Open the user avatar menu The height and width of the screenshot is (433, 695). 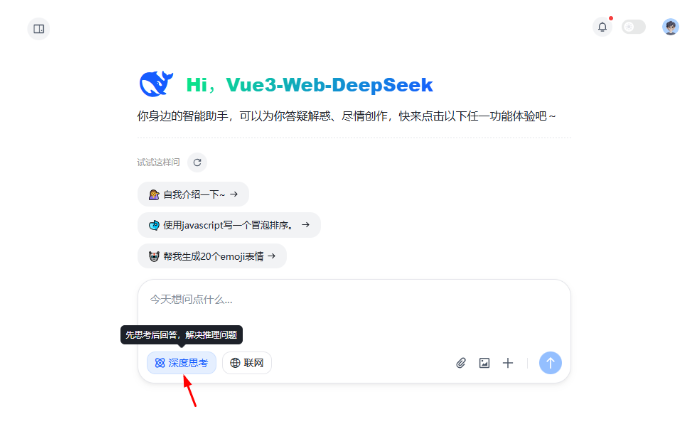tap(670, 27)
